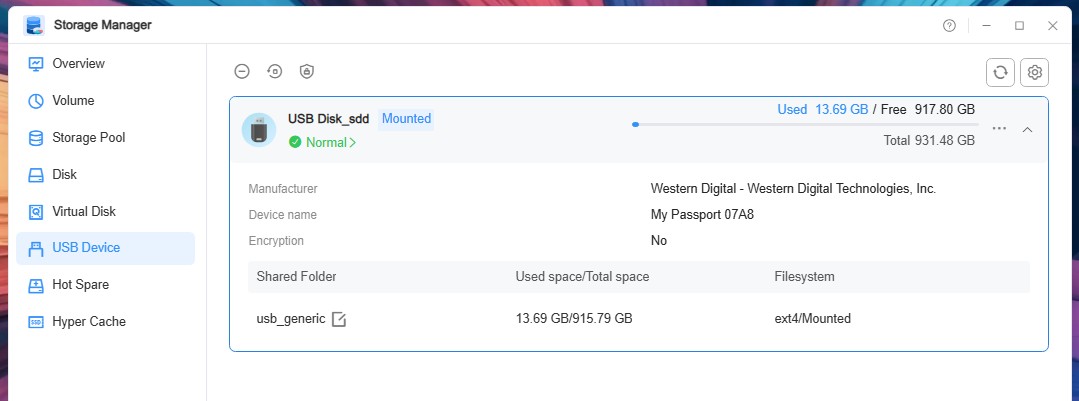The image size is (1079, 401).
Task: Click the encryption shield lock icon
Action: tap(307, 71)
